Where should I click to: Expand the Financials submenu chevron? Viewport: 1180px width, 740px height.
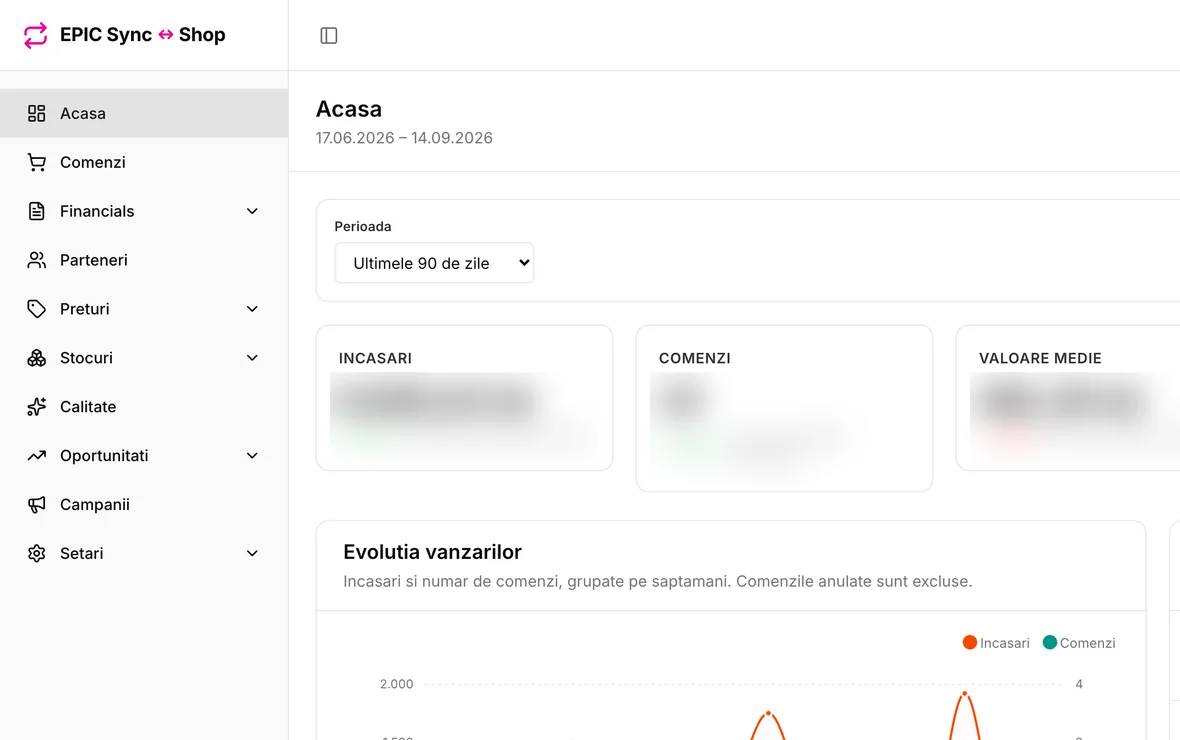[252, 212]
